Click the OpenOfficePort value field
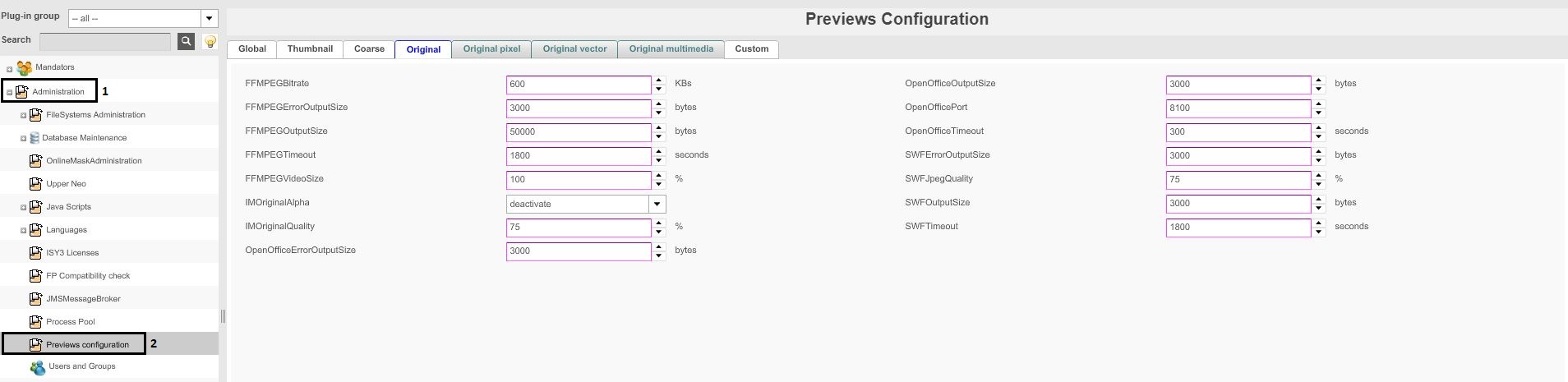This screenshot has height=382, width=1568. 1238,108
